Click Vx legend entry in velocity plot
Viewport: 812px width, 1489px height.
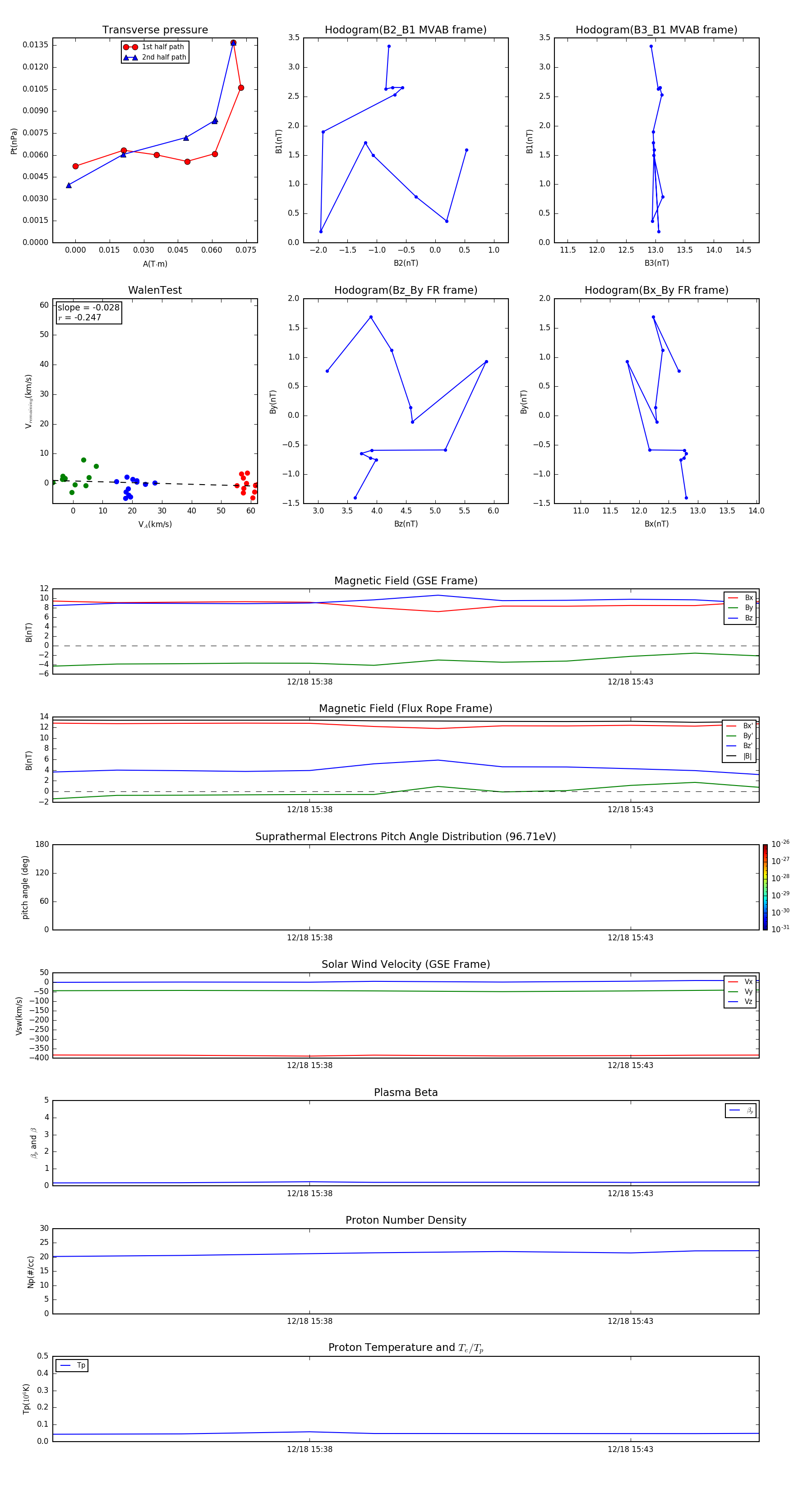[x=740, y=981]
